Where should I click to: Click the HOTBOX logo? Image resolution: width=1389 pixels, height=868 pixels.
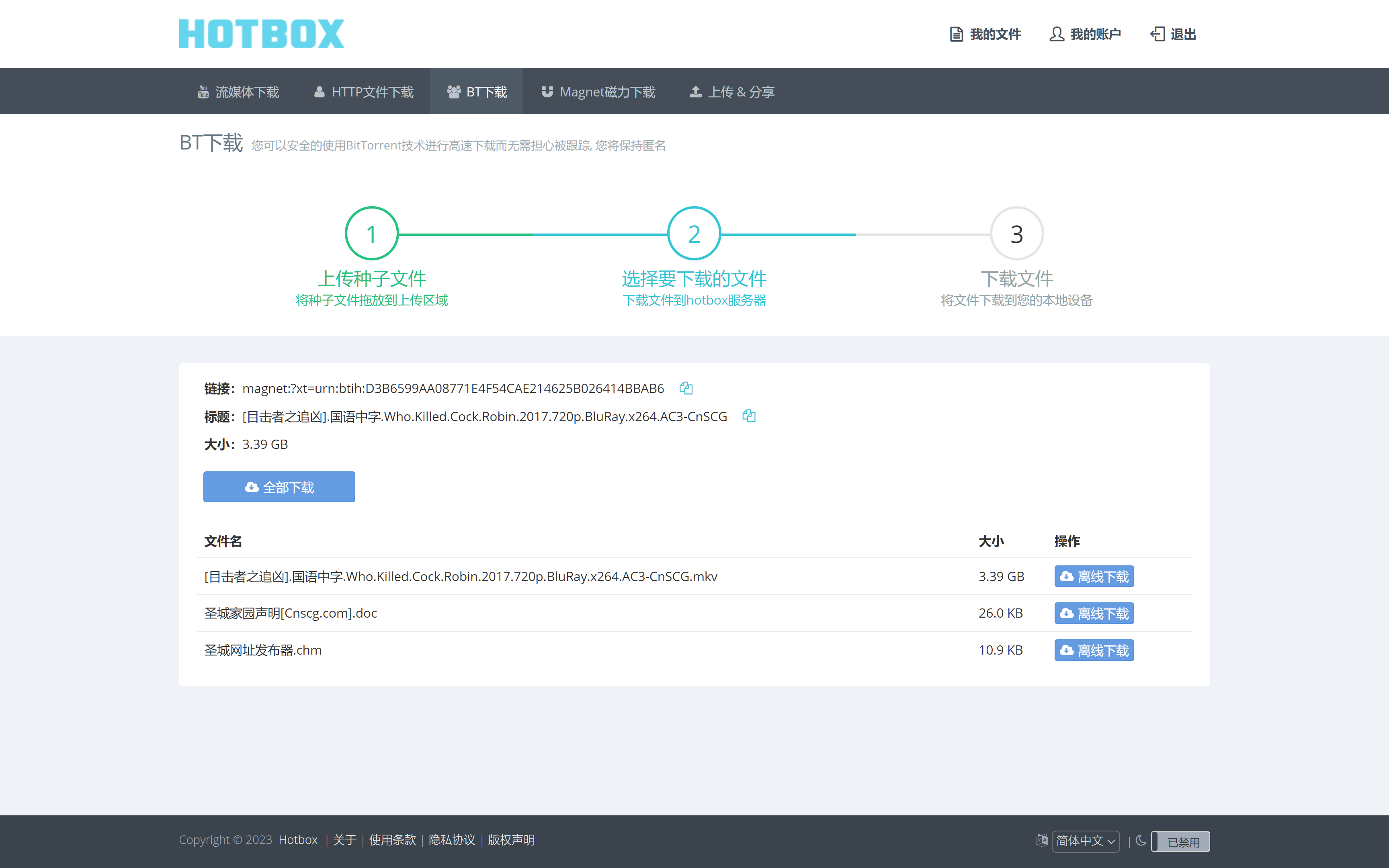(261, 34)
